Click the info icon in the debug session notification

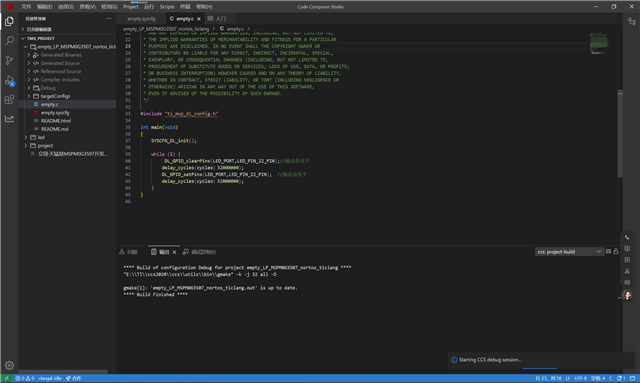point(454,360)
